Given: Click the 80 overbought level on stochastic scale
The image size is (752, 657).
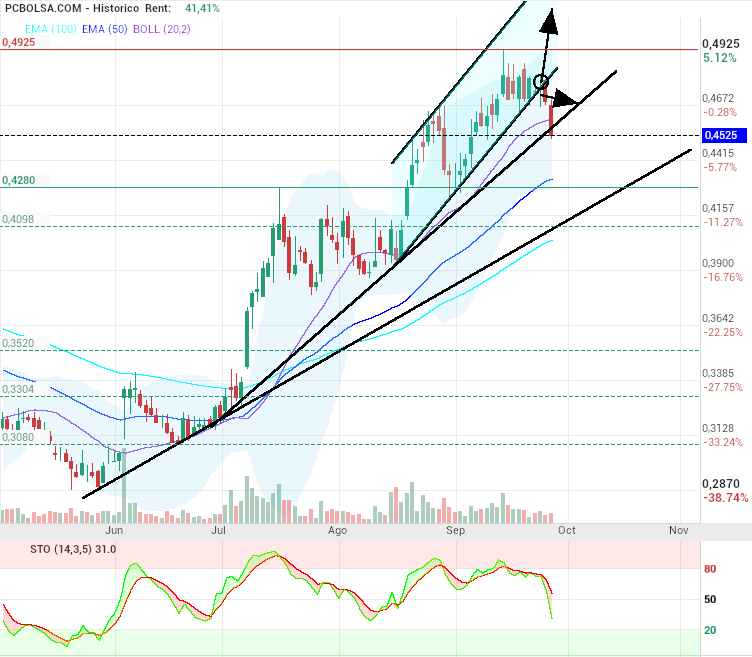Looking at the screenshot, I should point(710,569).
